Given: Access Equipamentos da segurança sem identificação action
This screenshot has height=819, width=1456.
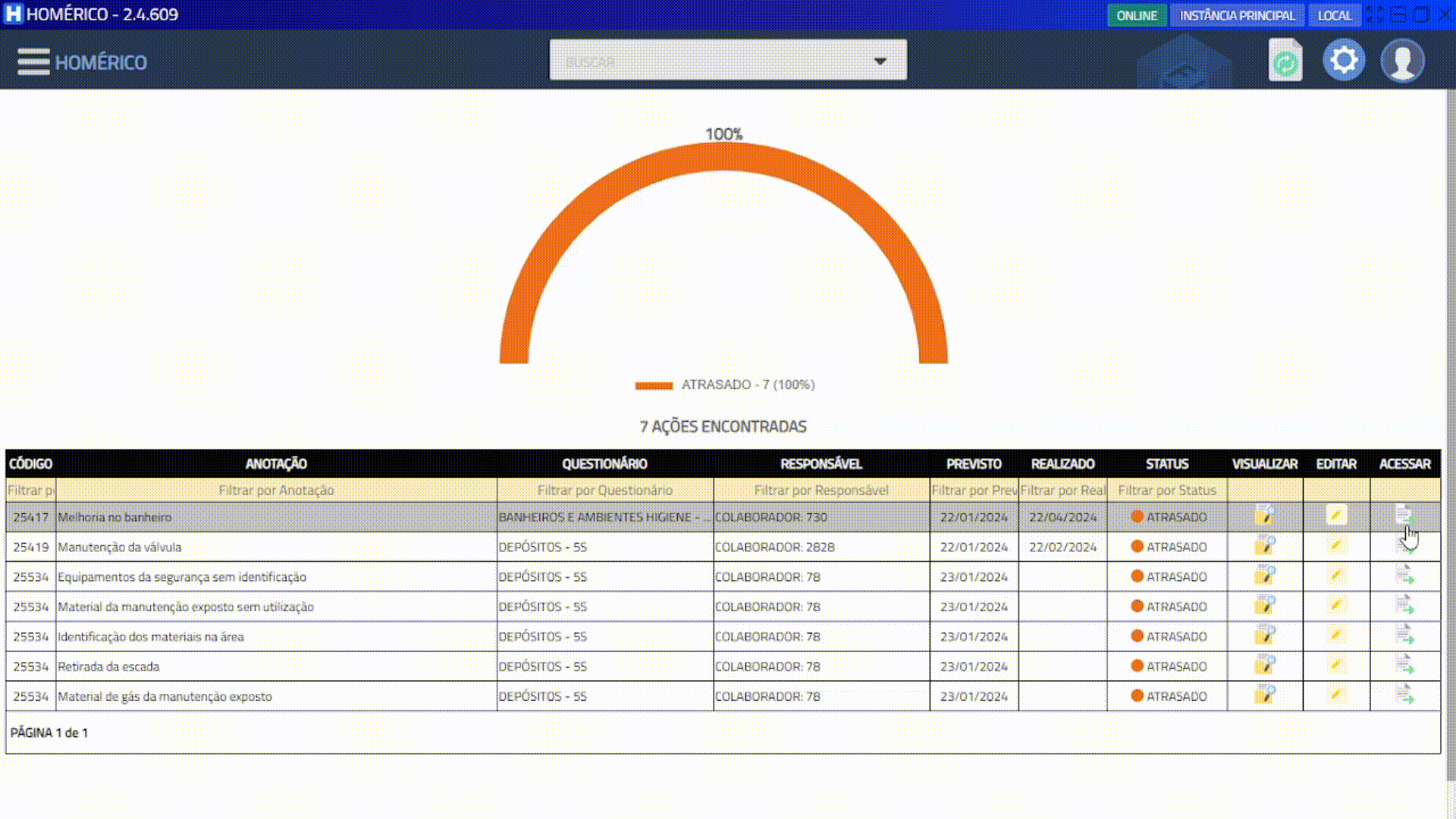Looking at the screenshot, I should (x=1404, y=576).
